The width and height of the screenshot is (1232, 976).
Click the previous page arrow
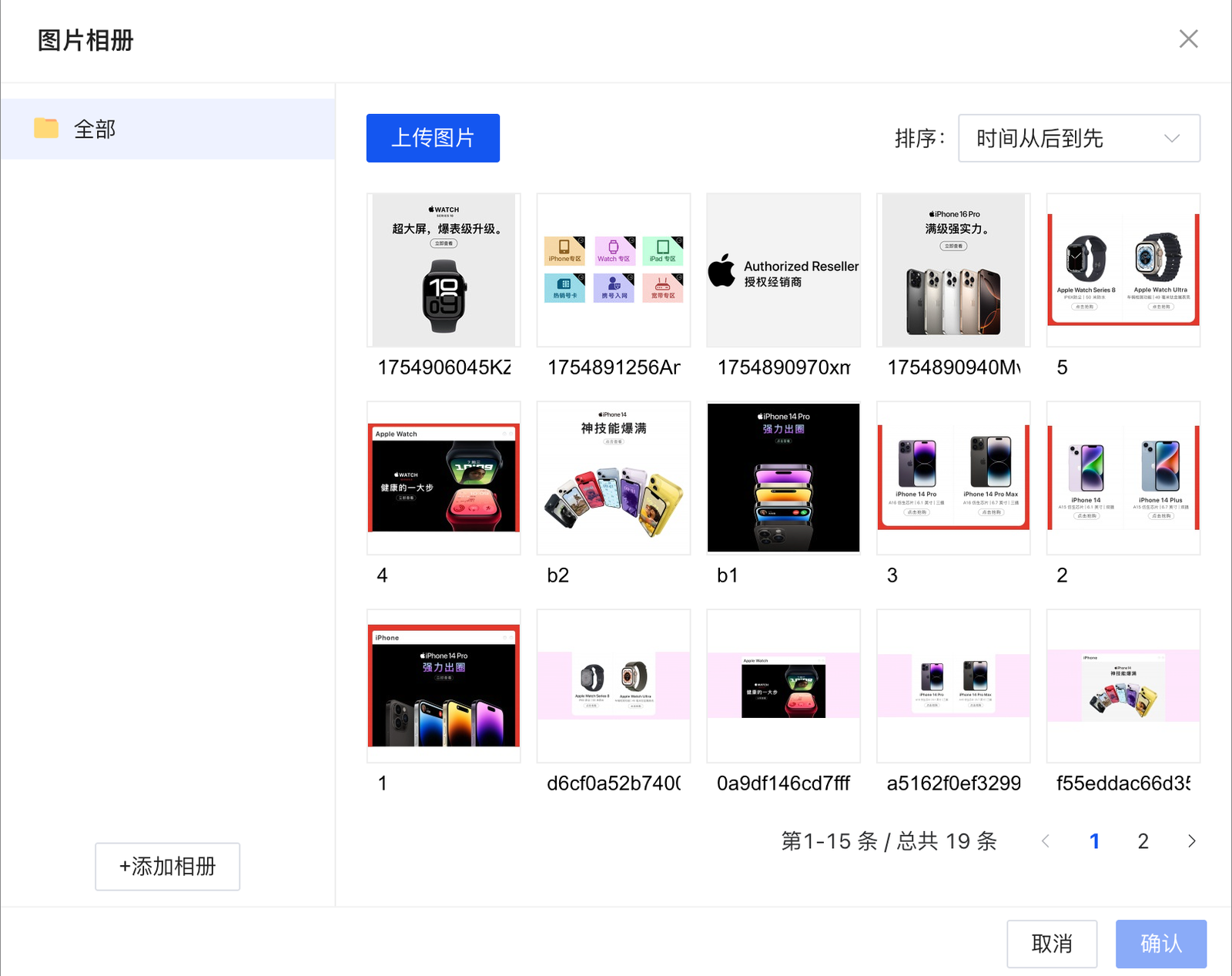click(x=1046, y=841)
